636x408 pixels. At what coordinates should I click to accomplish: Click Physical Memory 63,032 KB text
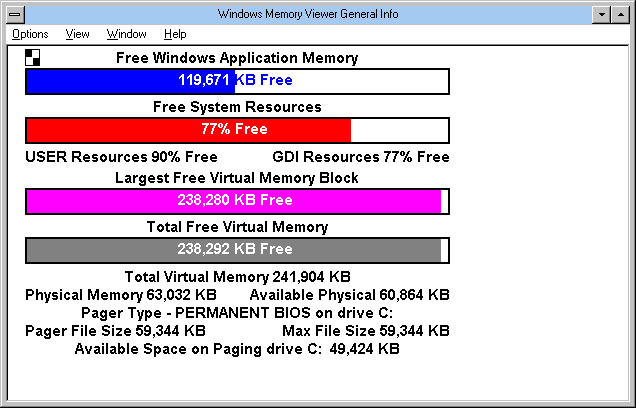pos(121,295)
